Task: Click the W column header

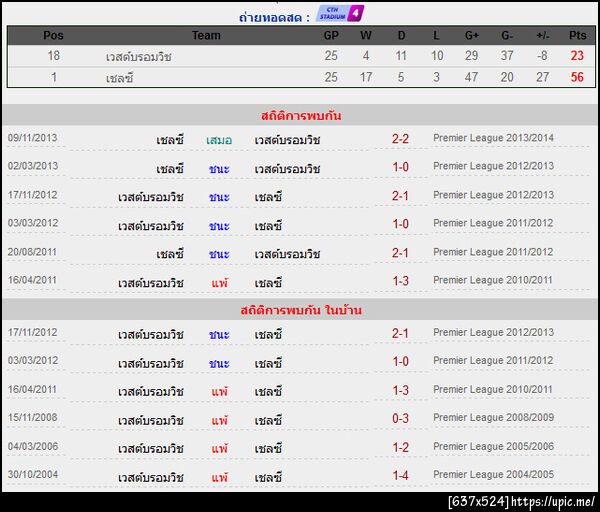Action: (366, 35)
